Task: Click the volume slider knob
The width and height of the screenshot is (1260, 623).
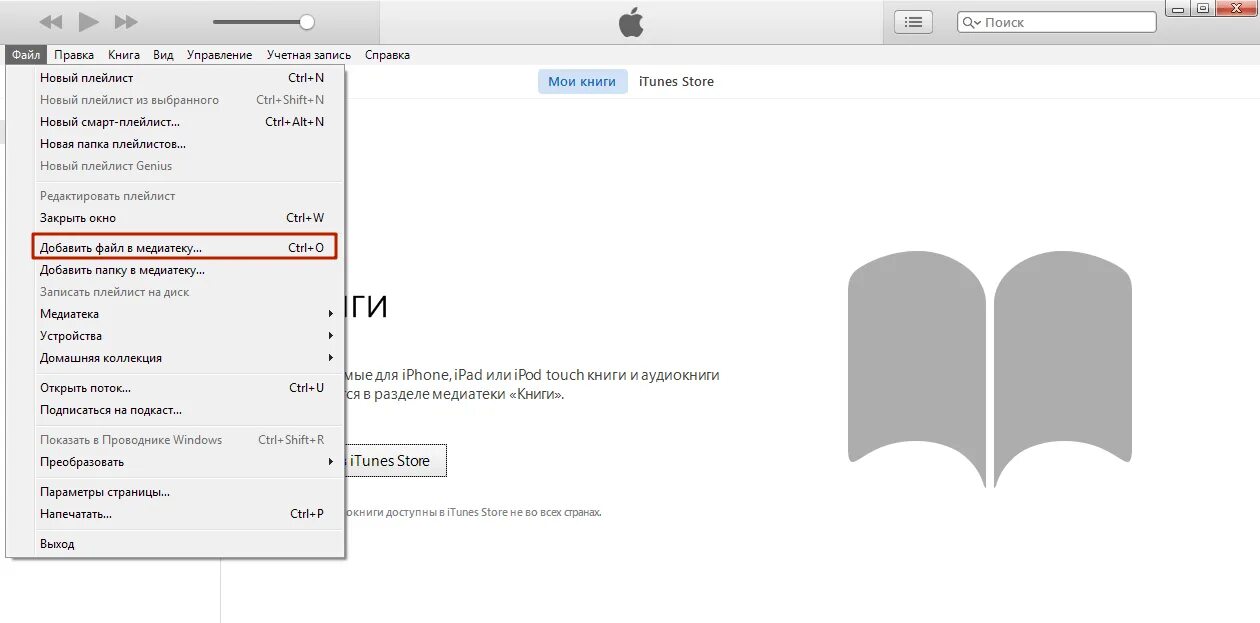Action: click(307, 22)
